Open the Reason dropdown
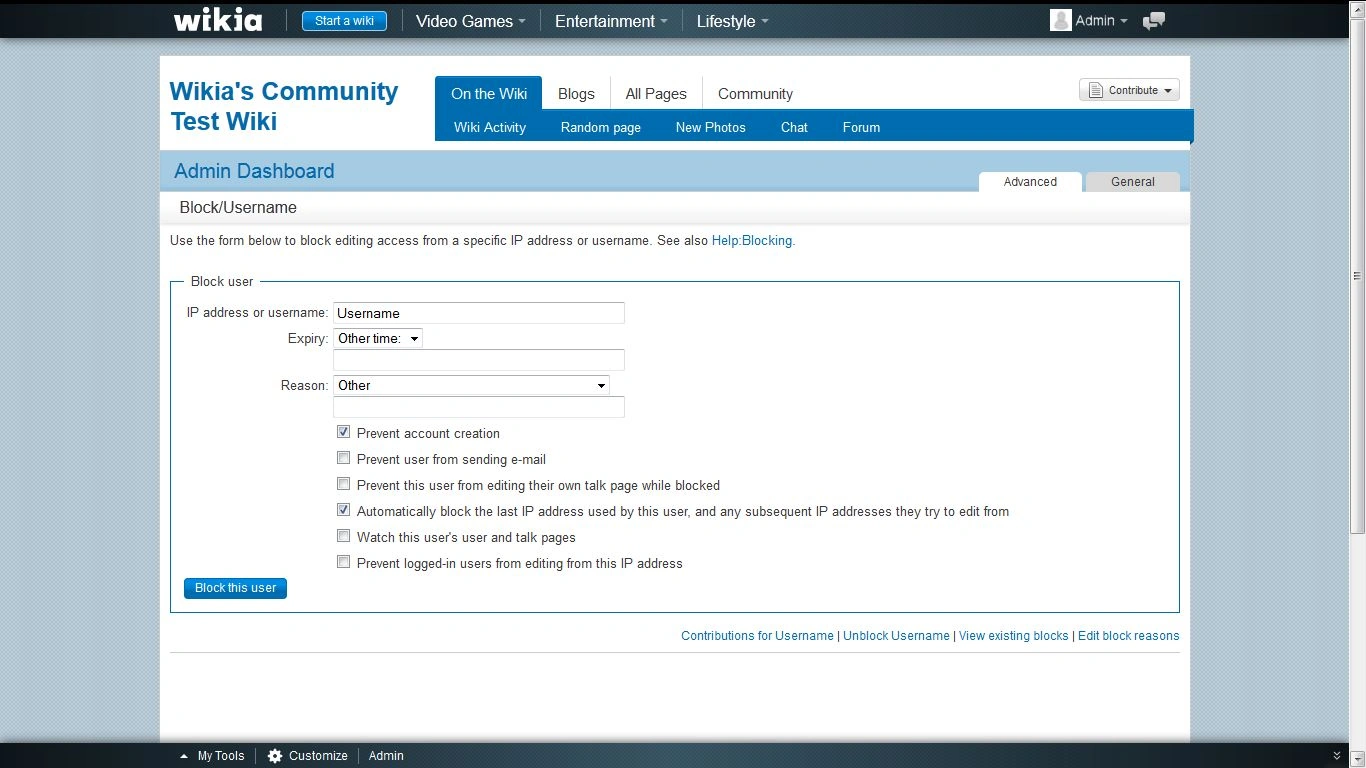 (x=471, y=386)
